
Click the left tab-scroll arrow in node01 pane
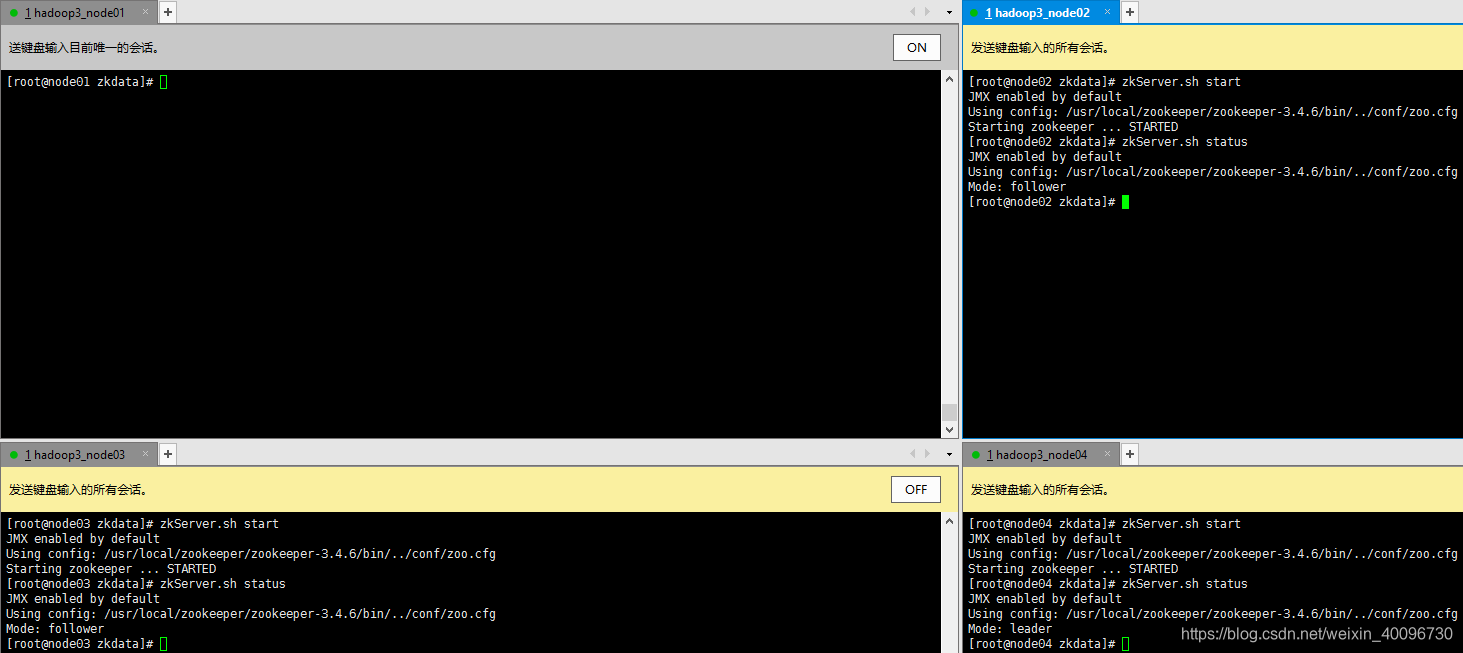[913, 12]
